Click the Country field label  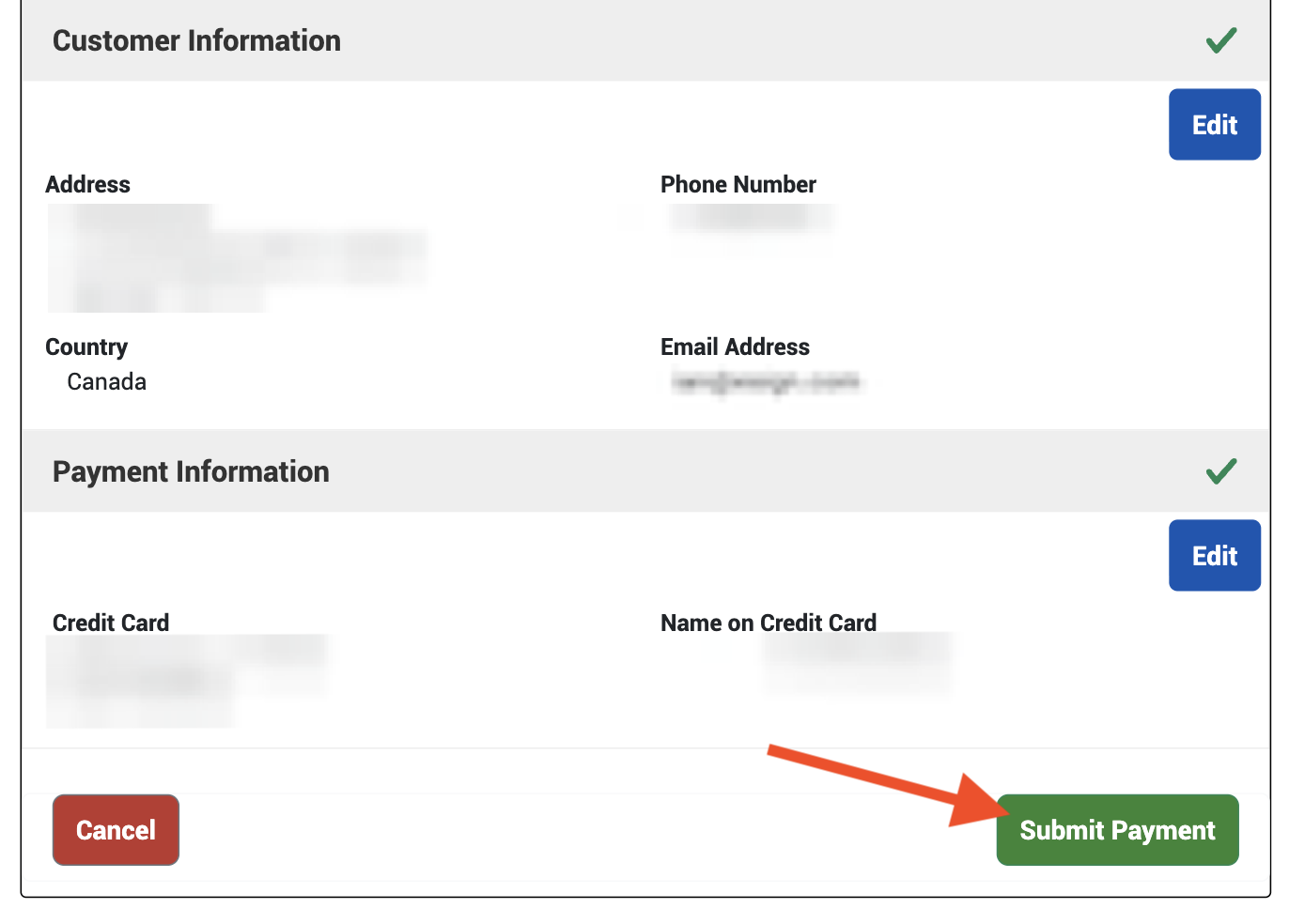coord(86,347)
